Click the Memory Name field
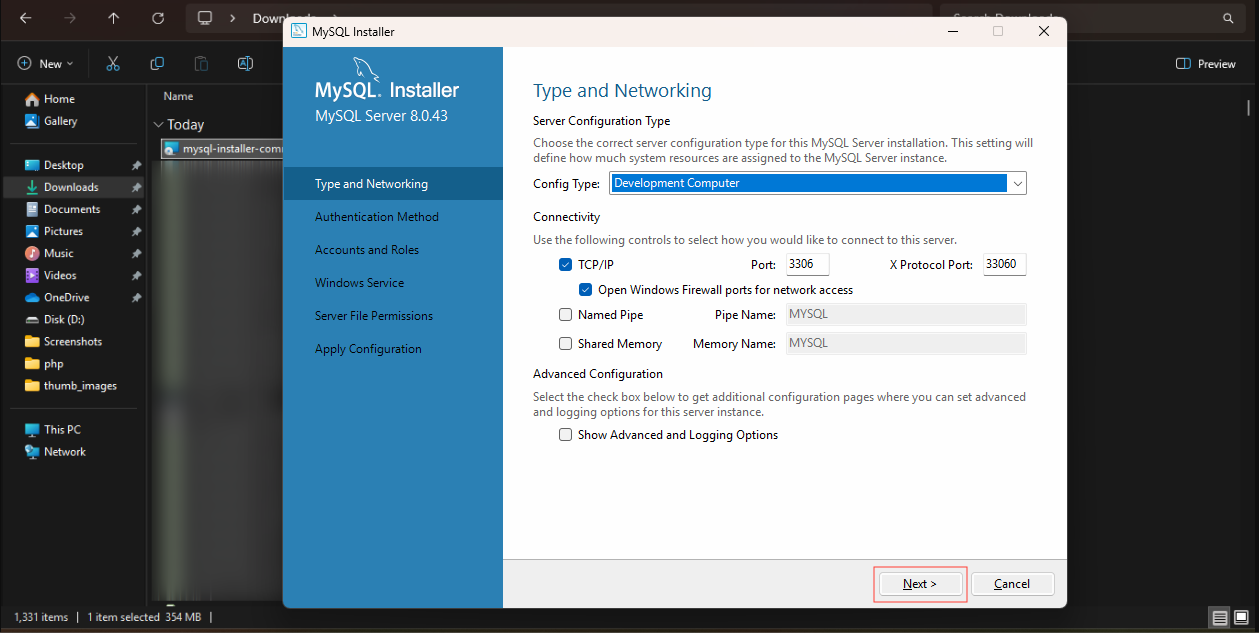The height and width of the screenshot is (633, 1259). [x=906, y=343]
